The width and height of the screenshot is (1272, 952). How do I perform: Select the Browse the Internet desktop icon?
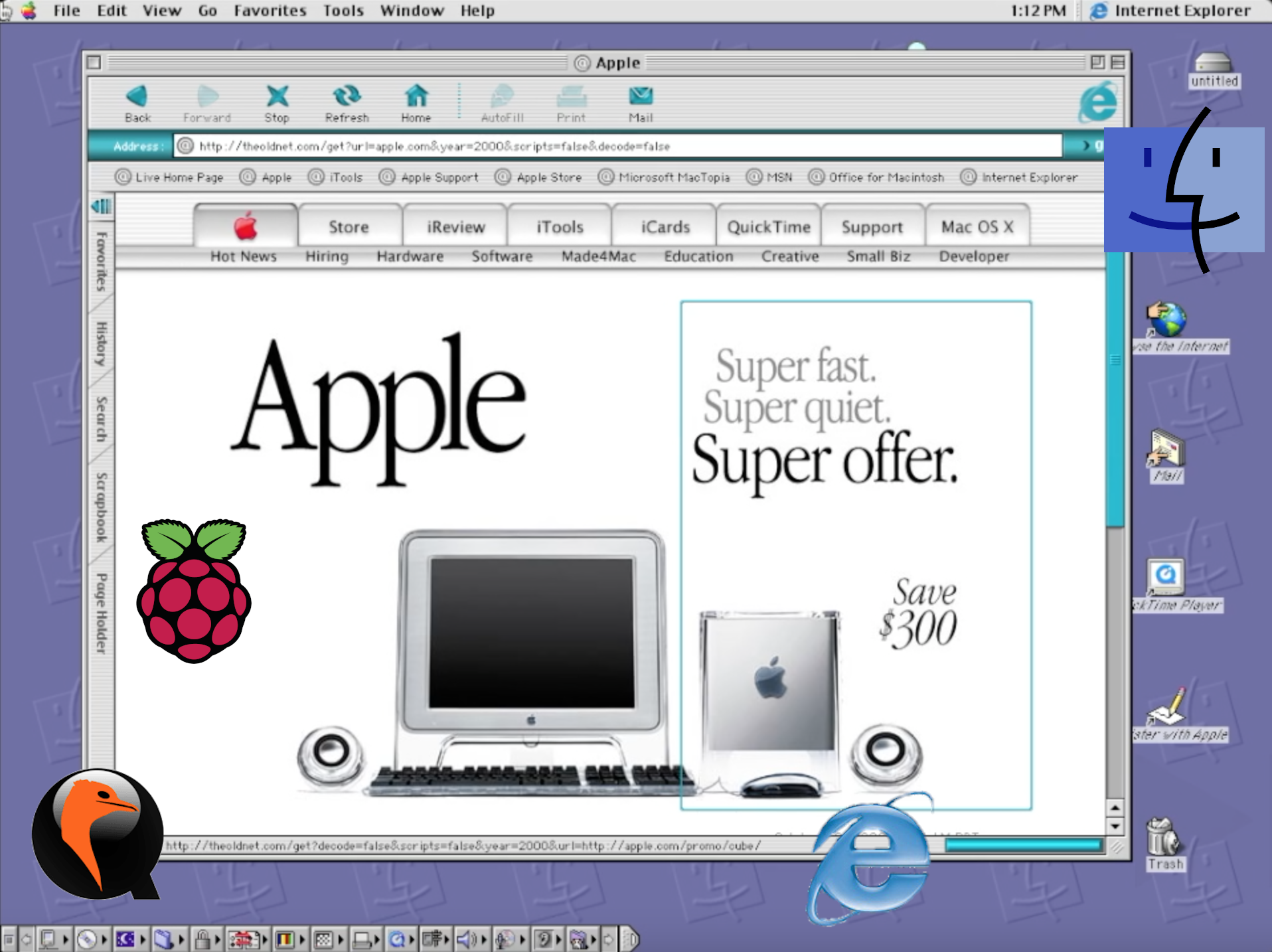coord(1166,319)
